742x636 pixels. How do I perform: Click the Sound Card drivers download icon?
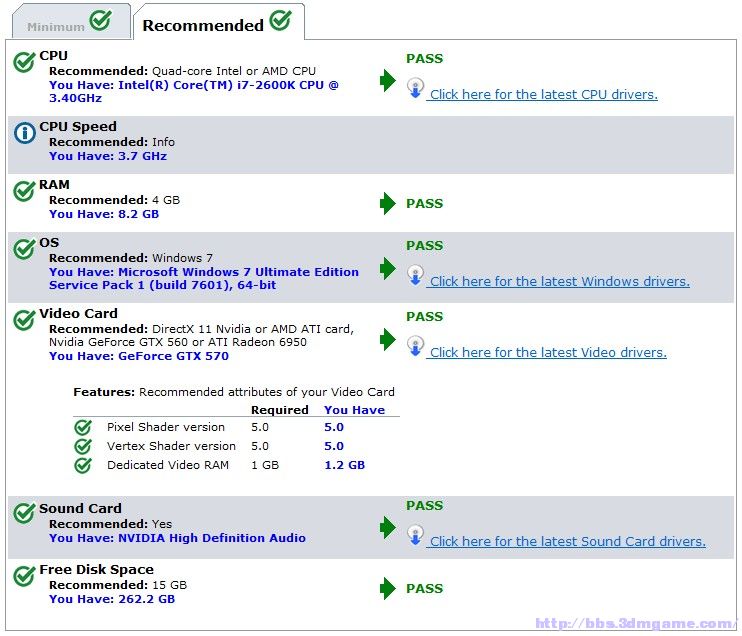coord(415,535)
